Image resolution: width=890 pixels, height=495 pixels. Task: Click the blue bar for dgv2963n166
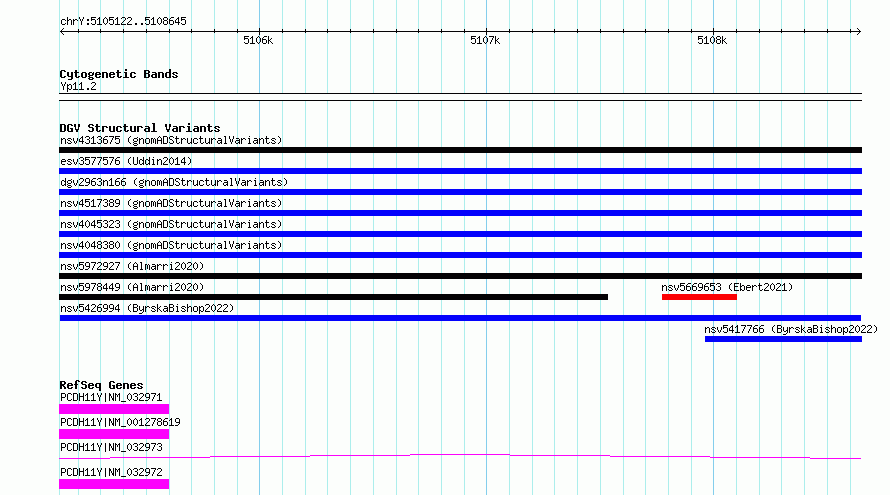460,192
